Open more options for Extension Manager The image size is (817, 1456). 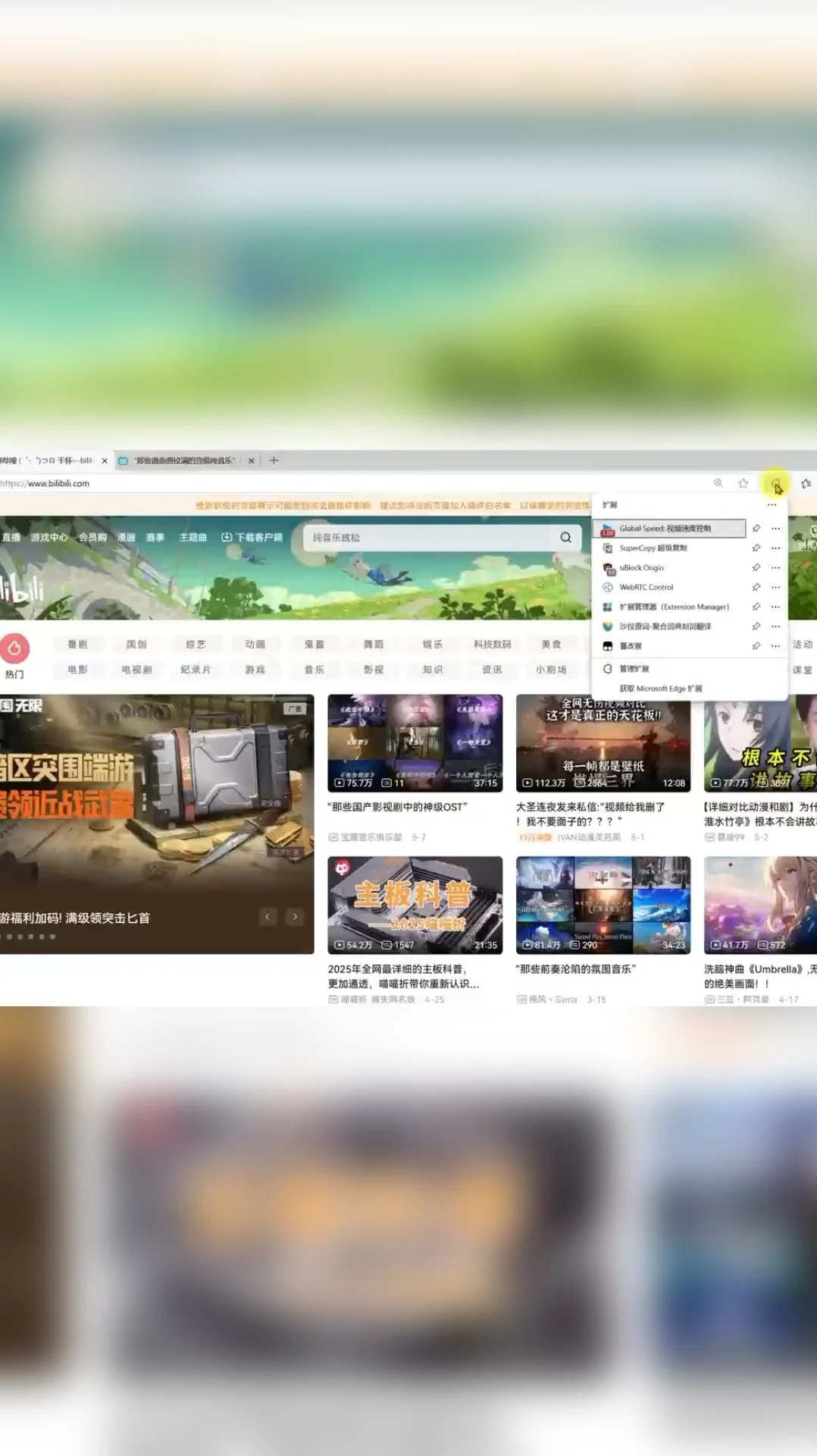(x=775, y=607)
